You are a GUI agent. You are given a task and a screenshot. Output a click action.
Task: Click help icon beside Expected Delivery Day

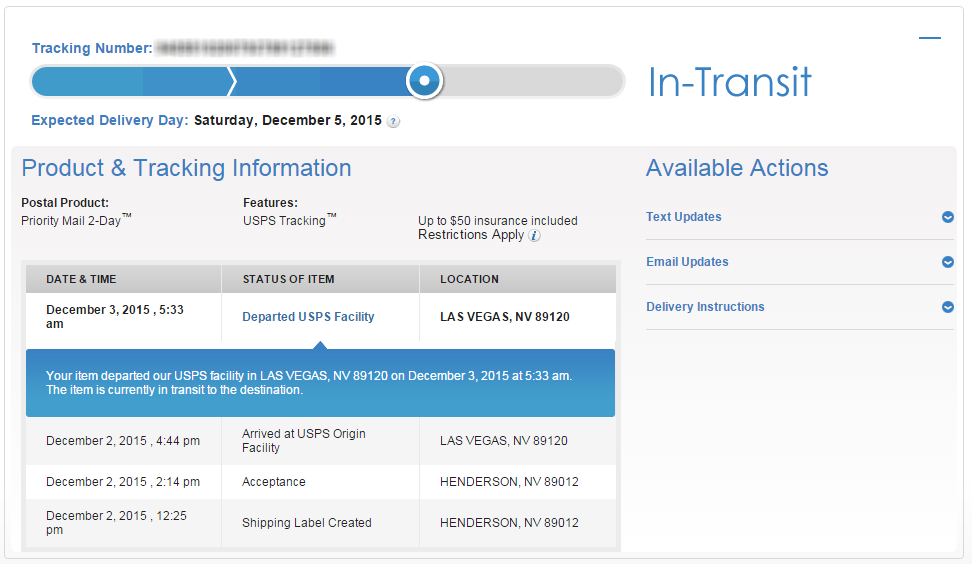(x=394, y=122)
